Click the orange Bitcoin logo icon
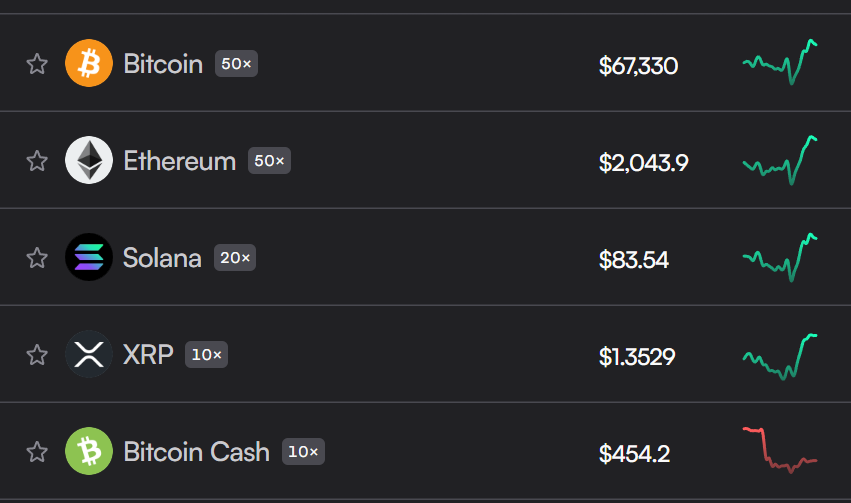This screenshot has width=851, height=503. [89, 64]
